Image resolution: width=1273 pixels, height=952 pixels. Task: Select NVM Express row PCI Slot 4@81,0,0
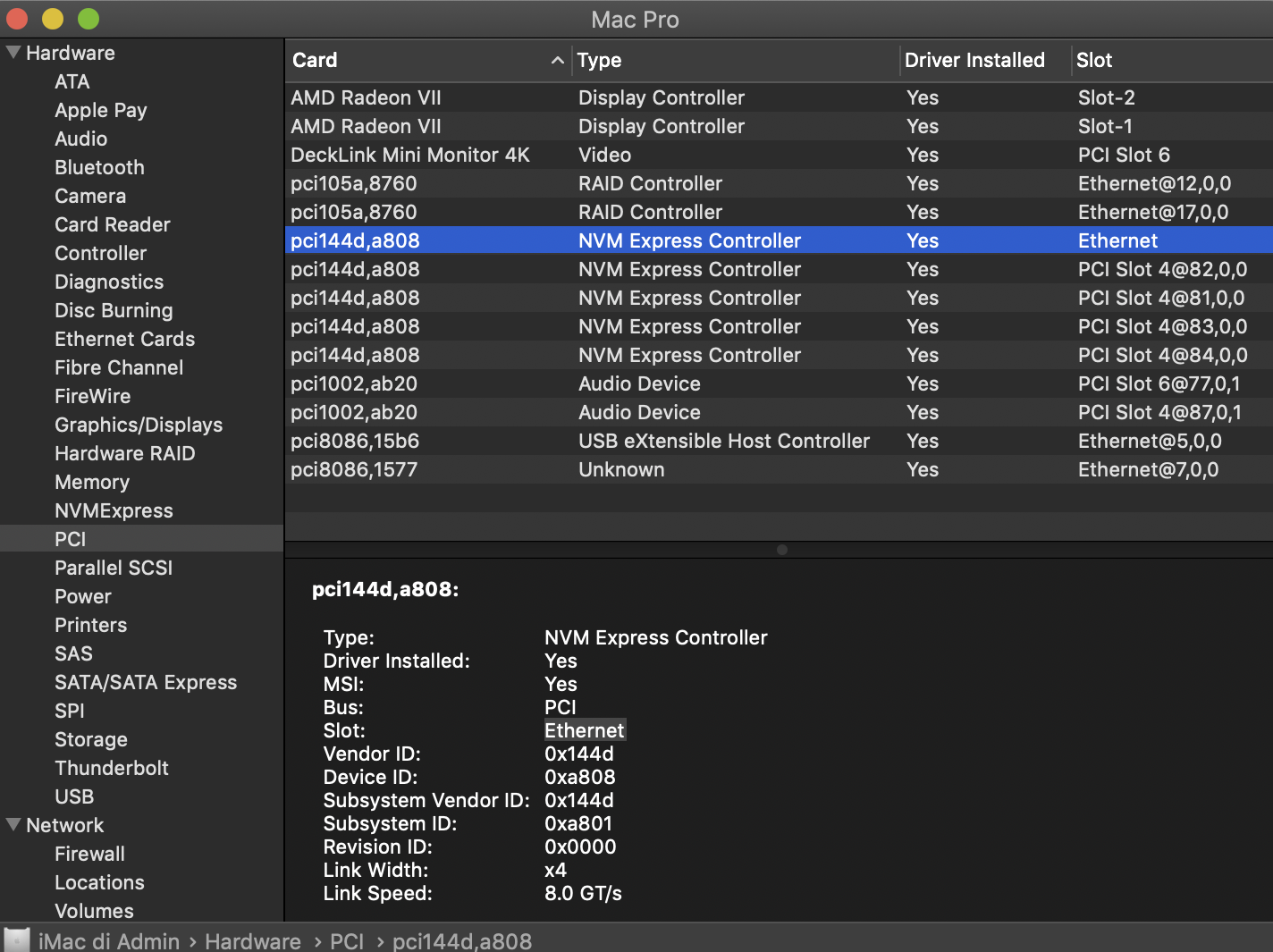point(779,298)
